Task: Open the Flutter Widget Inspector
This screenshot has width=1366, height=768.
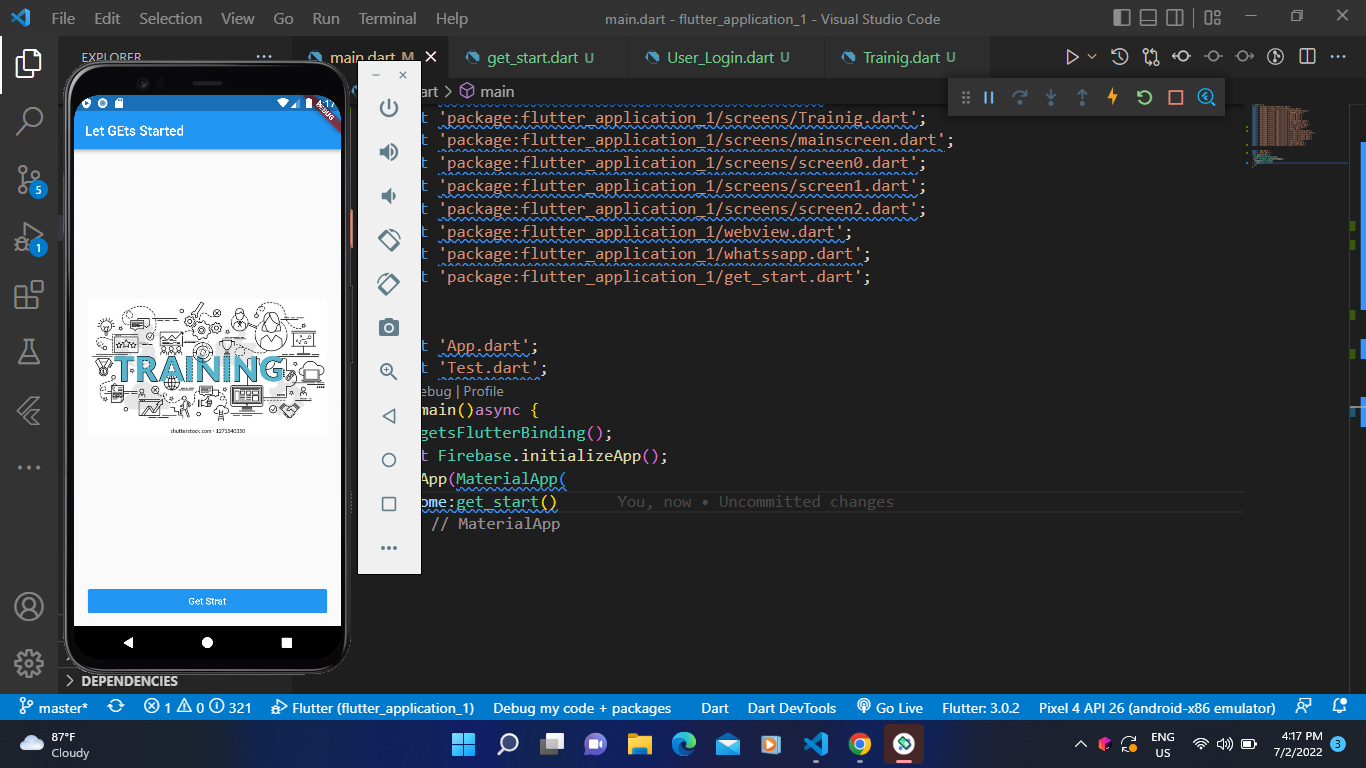Action: [x=1206, y=97]
